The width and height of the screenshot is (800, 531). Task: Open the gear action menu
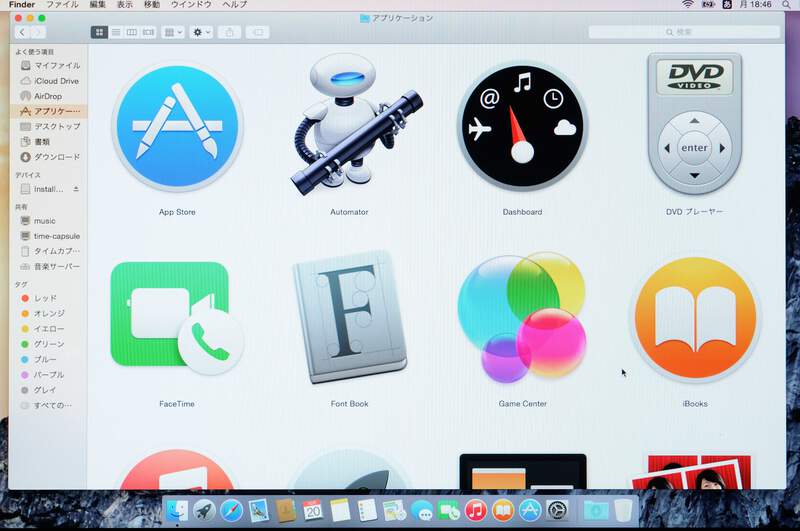coord(201,32)
